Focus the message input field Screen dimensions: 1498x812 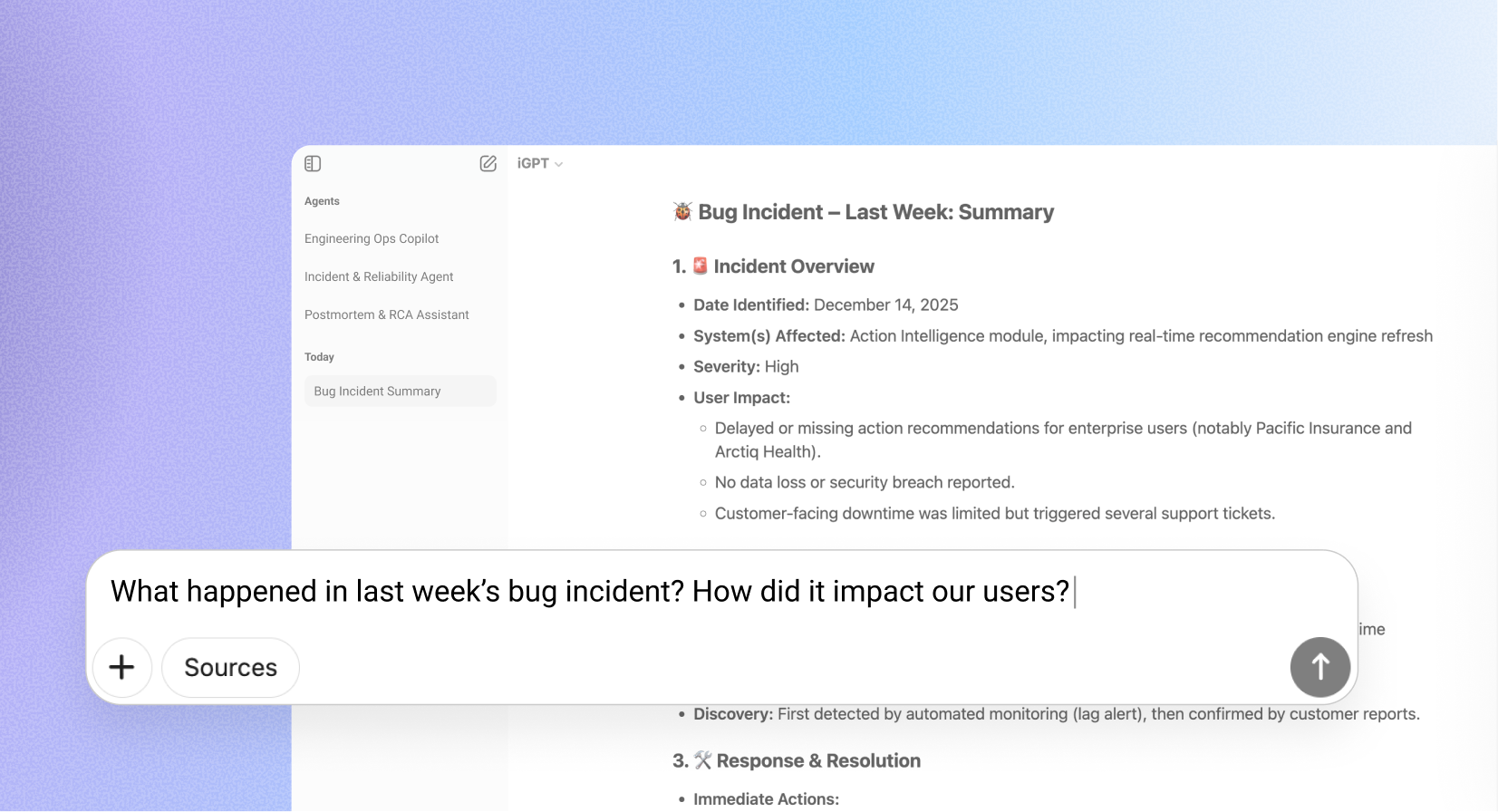point(589,592)
